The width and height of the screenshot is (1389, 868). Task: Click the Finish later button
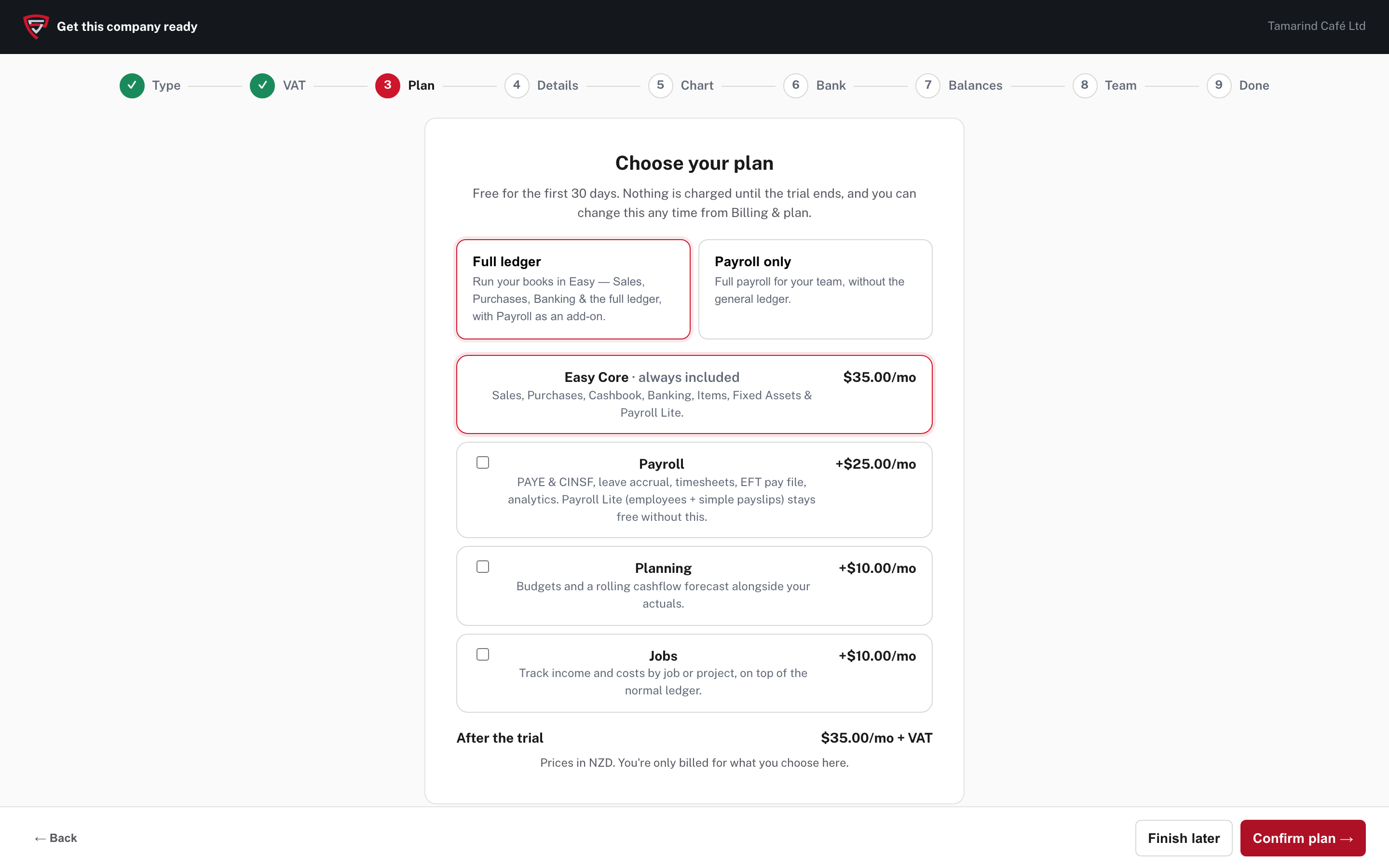tap(1184, 838)
